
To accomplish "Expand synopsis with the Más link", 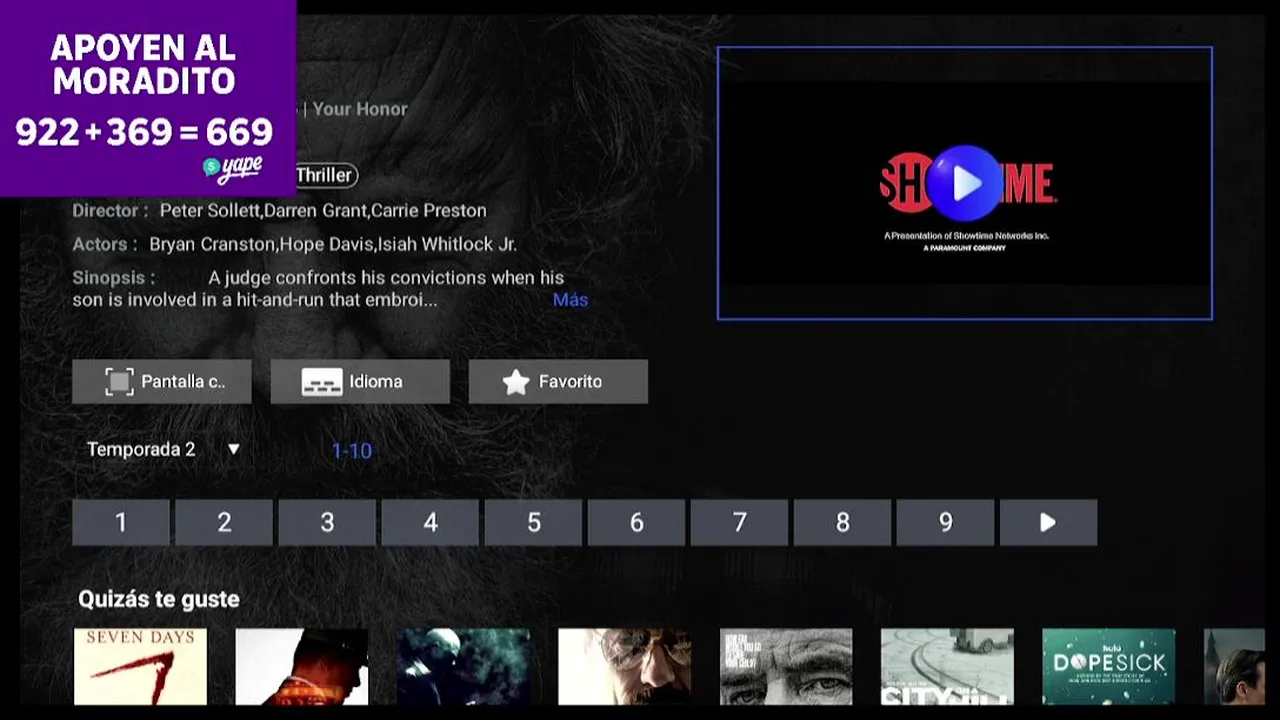I will point(570,300).
